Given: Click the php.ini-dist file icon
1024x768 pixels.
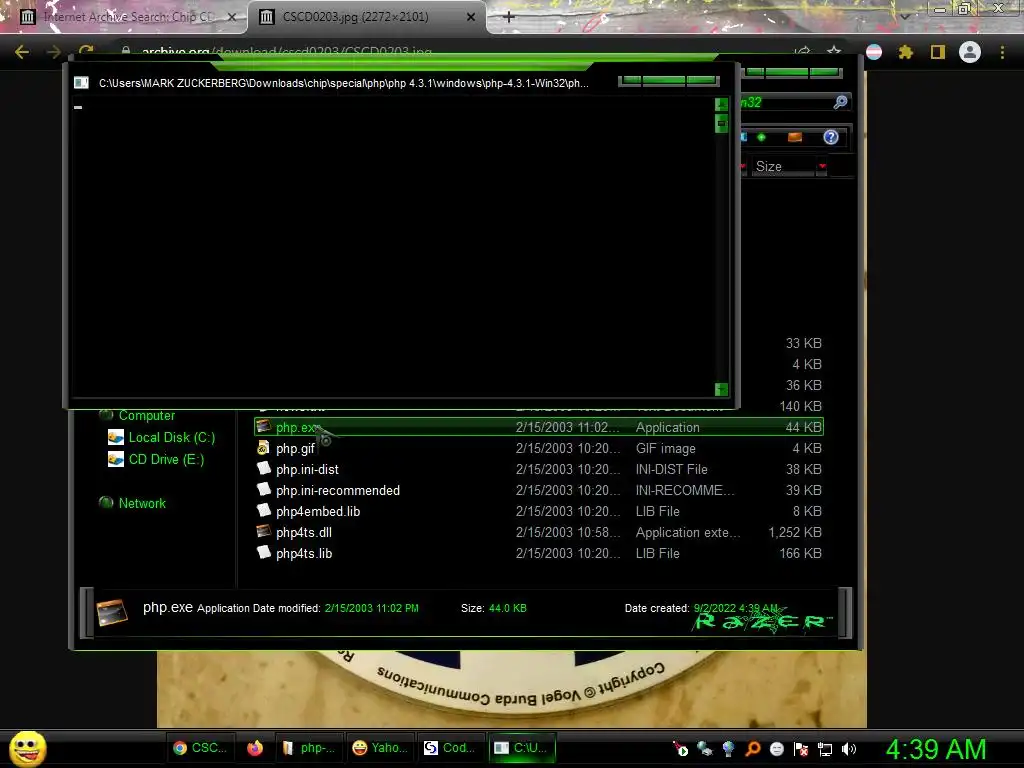Looking at the screenshot, I should point(264,468).
